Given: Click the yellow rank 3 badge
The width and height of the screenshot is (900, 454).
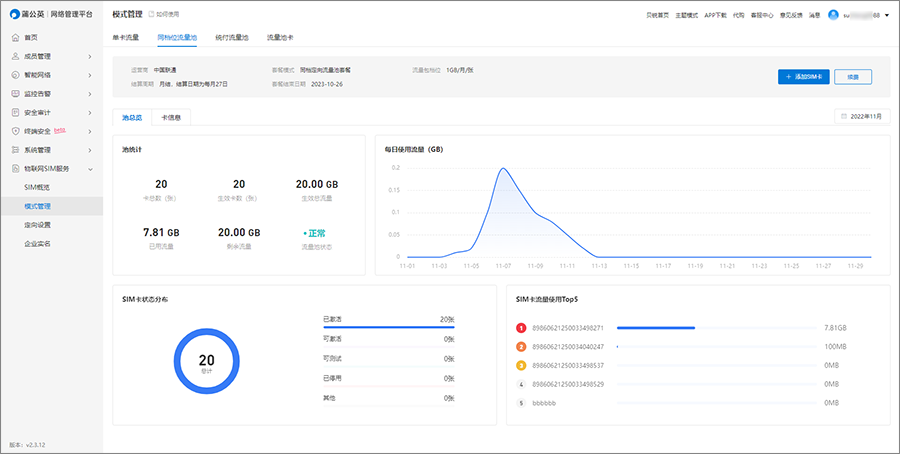Looking at the screenshot, I should coord(521,366).
